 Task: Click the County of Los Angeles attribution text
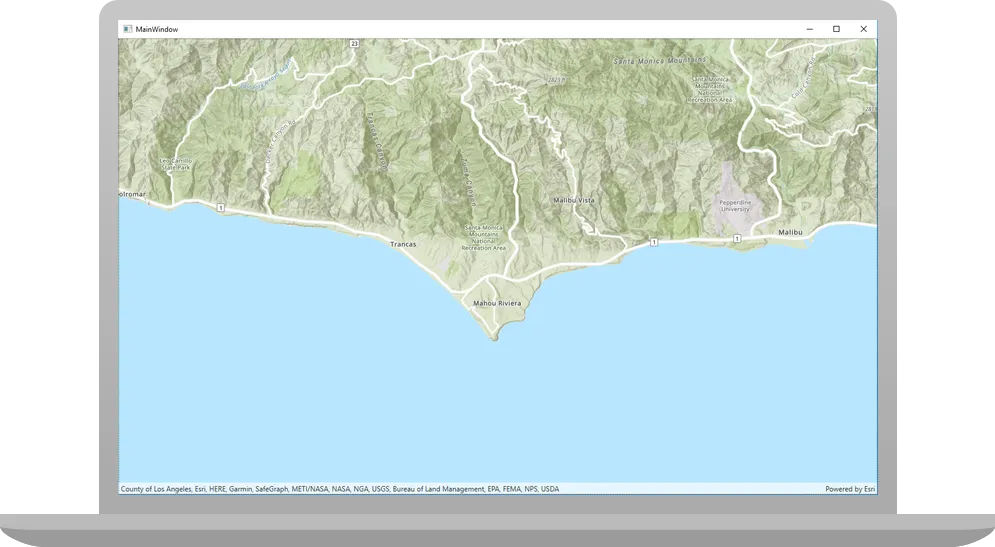339,489
